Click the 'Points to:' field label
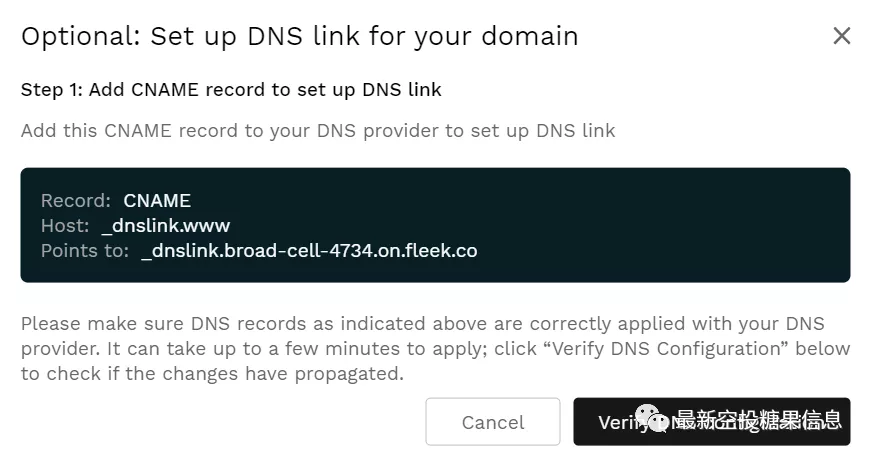The image size is (872, 459). (x=85, y=251)
